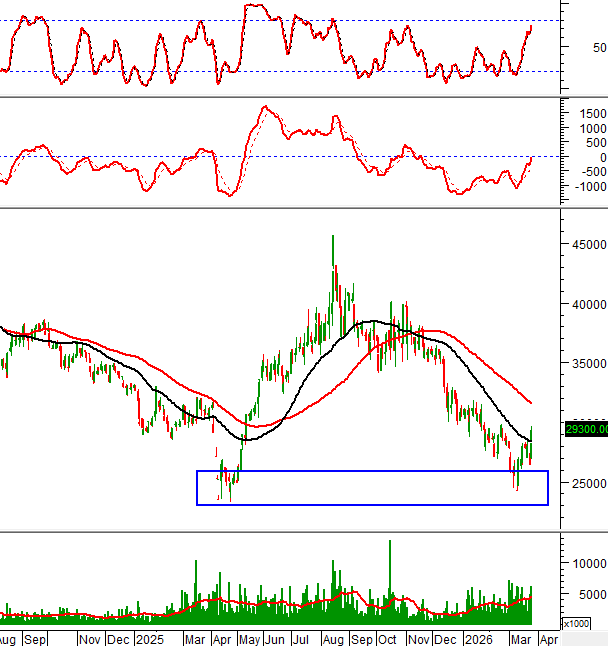Click the May label on the time axis
Viewport: 608px width, 646px height.
[x=249, y=638]
